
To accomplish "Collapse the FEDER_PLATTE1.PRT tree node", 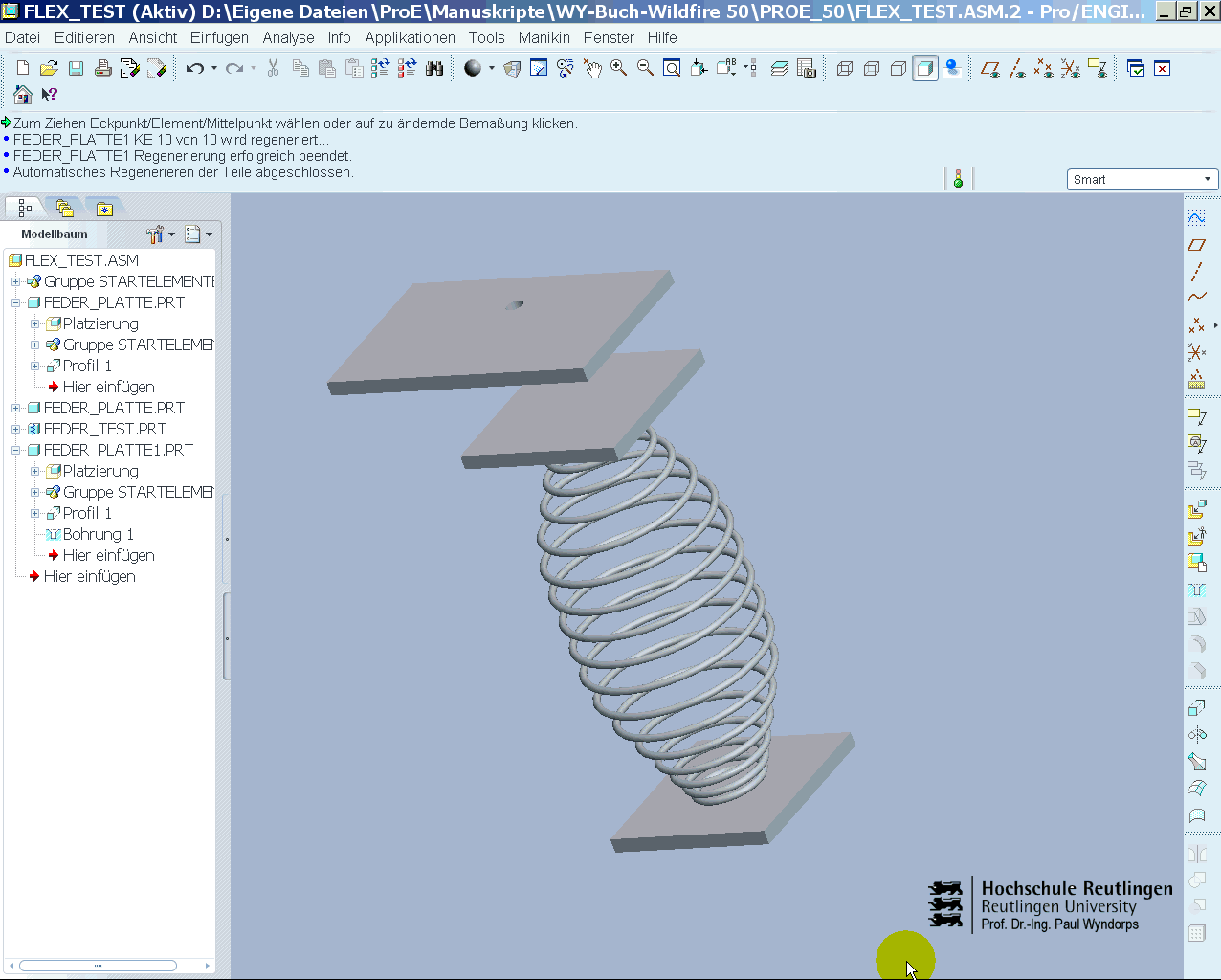I will [x=16, y=450].
